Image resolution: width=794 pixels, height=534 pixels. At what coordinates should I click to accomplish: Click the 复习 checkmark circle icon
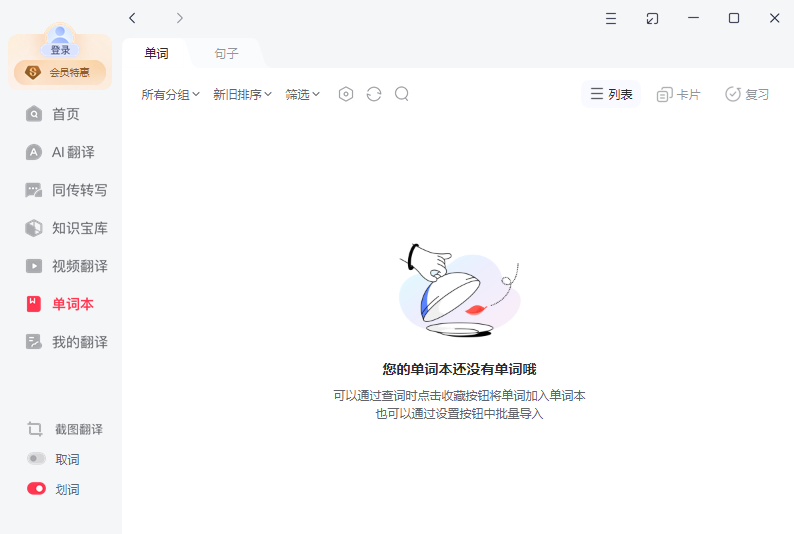[x=732, y=94]
